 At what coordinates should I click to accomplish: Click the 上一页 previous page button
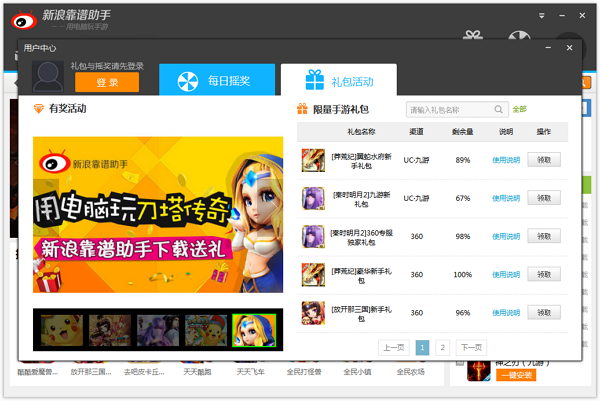[394, 347]
